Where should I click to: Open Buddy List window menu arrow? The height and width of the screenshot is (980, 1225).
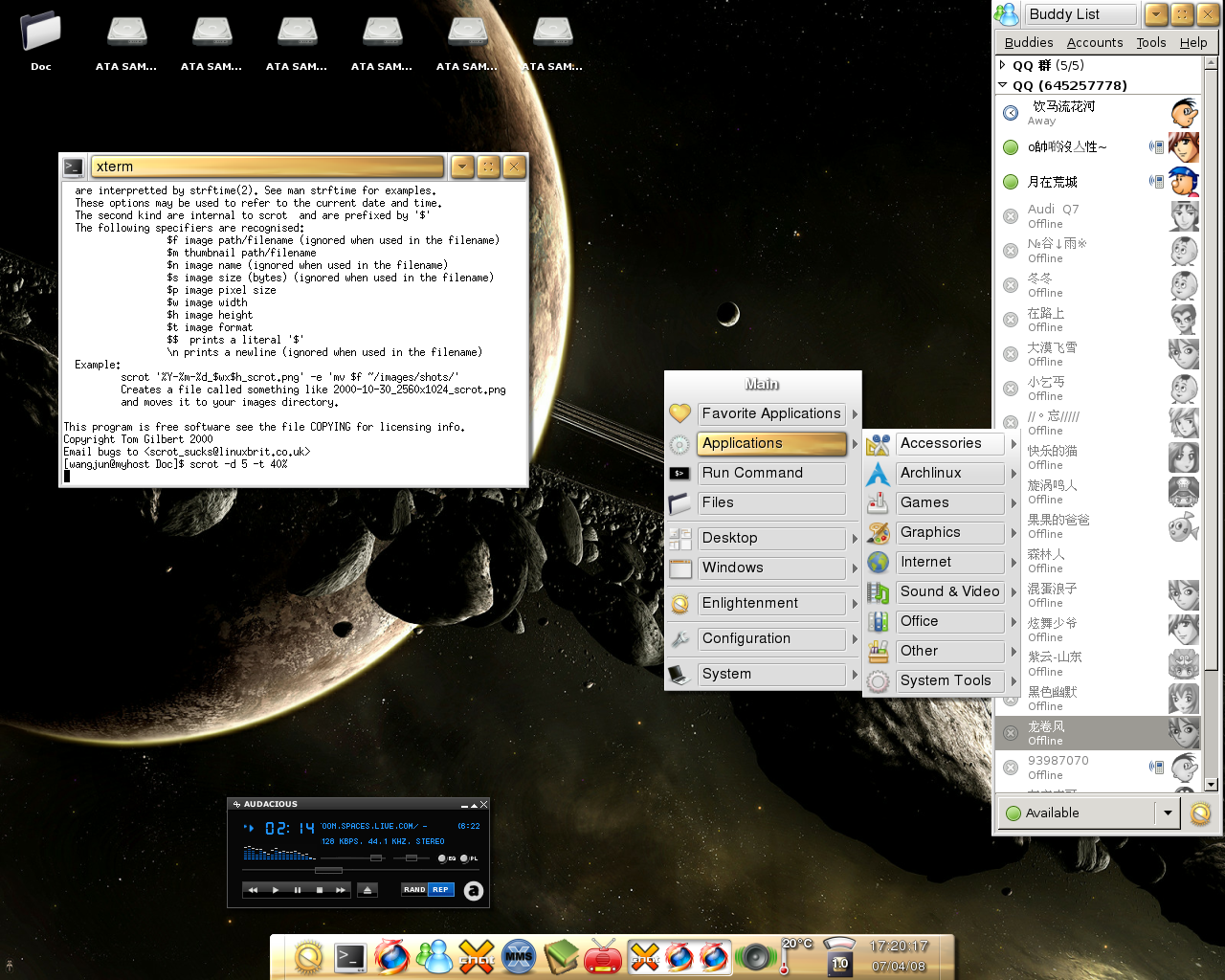point(1156,14)
